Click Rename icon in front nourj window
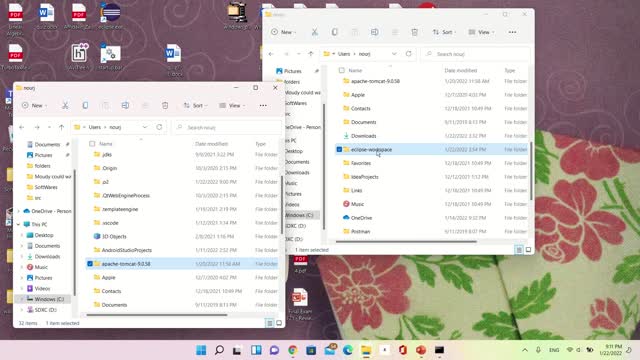The width and height of the screenshot is (640, 360). click(x=125, y=105)
